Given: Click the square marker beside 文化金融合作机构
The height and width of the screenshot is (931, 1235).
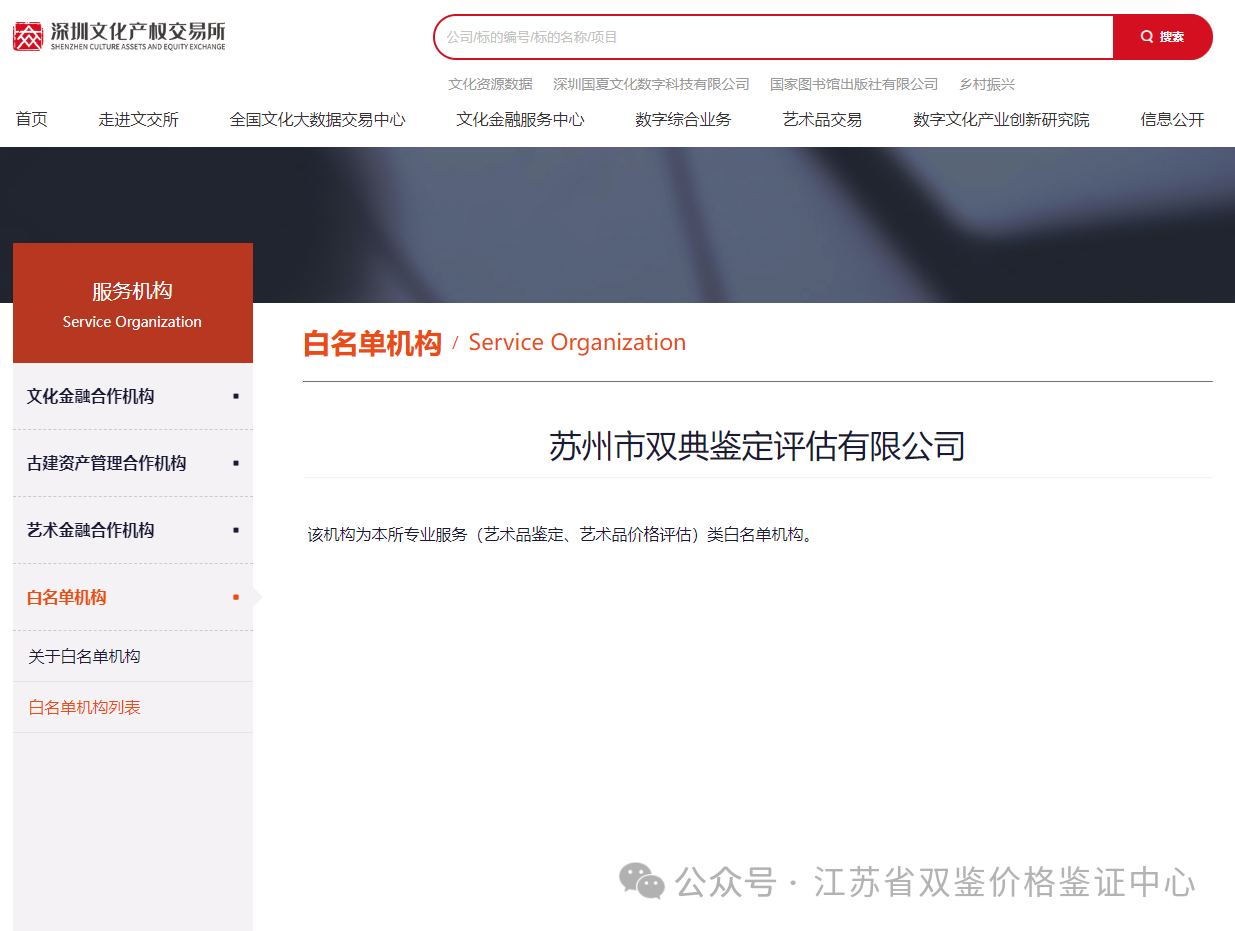Looking at the screenshot, I should [x=236, y=396].
